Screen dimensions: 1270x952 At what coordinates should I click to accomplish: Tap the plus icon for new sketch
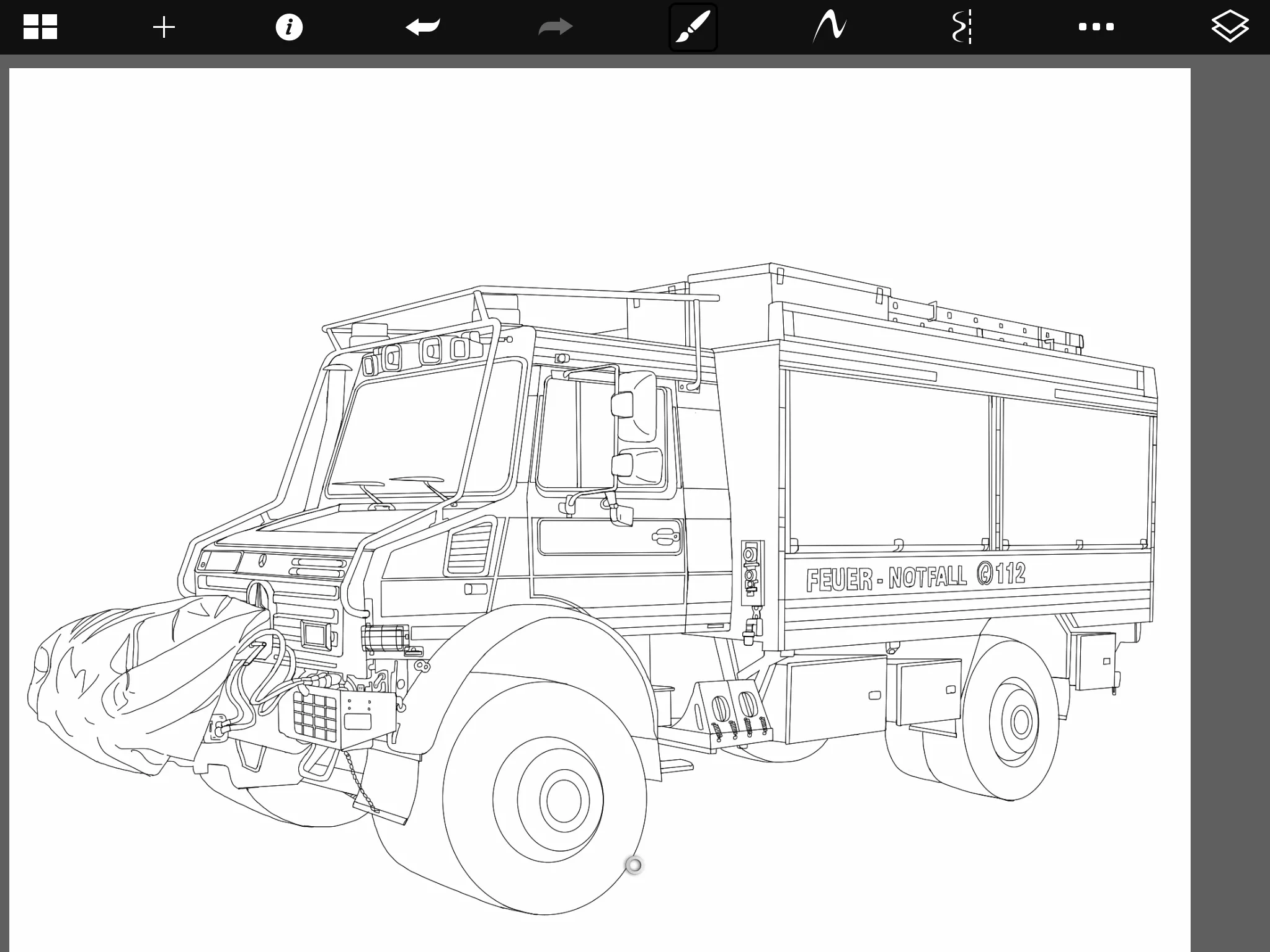point(164,27)
